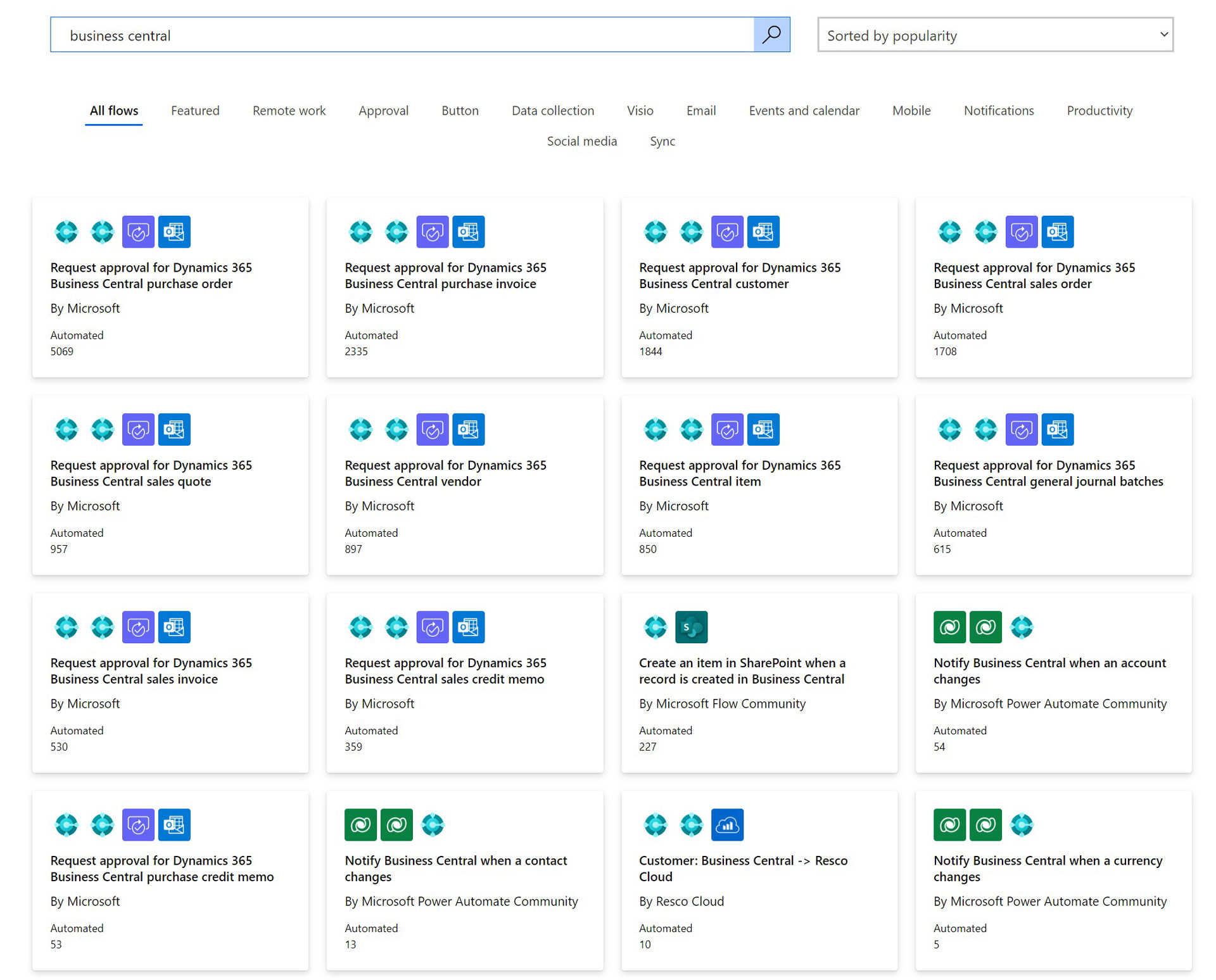Open purchase invoice approval template title
This screenshot has height=980, width=1216.
pyautogui.click(x=445, y=275)
